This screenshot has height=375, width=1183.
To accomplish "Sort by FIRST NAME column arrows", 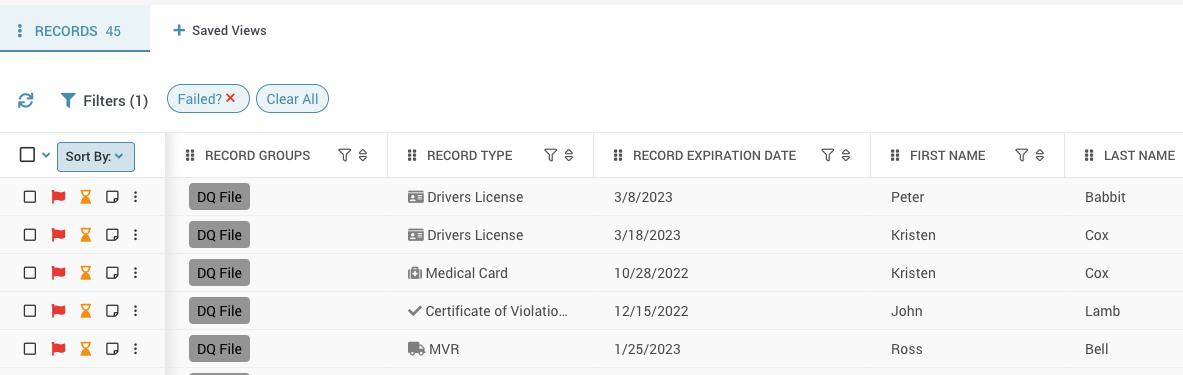I will [x=1040, y=155].
